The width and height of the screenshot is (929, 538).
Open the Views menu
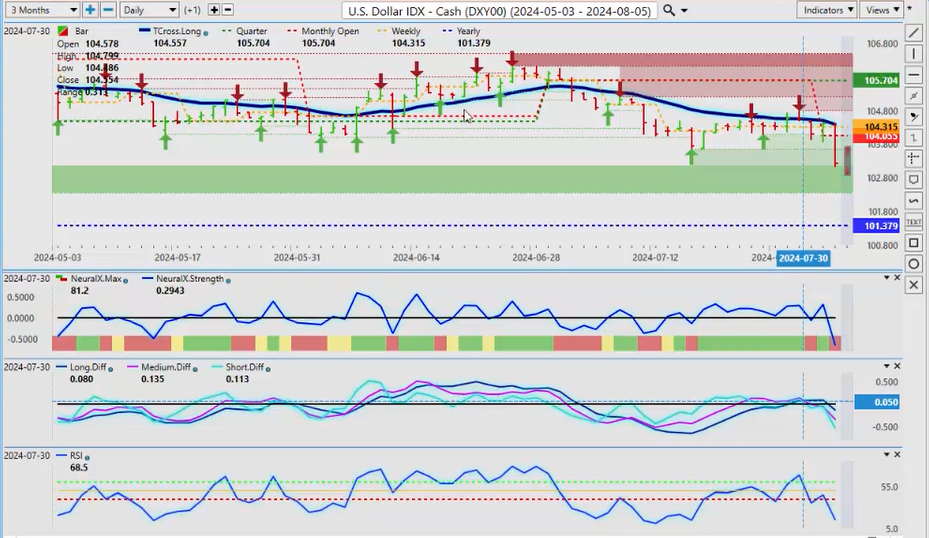tap(881, 9)
